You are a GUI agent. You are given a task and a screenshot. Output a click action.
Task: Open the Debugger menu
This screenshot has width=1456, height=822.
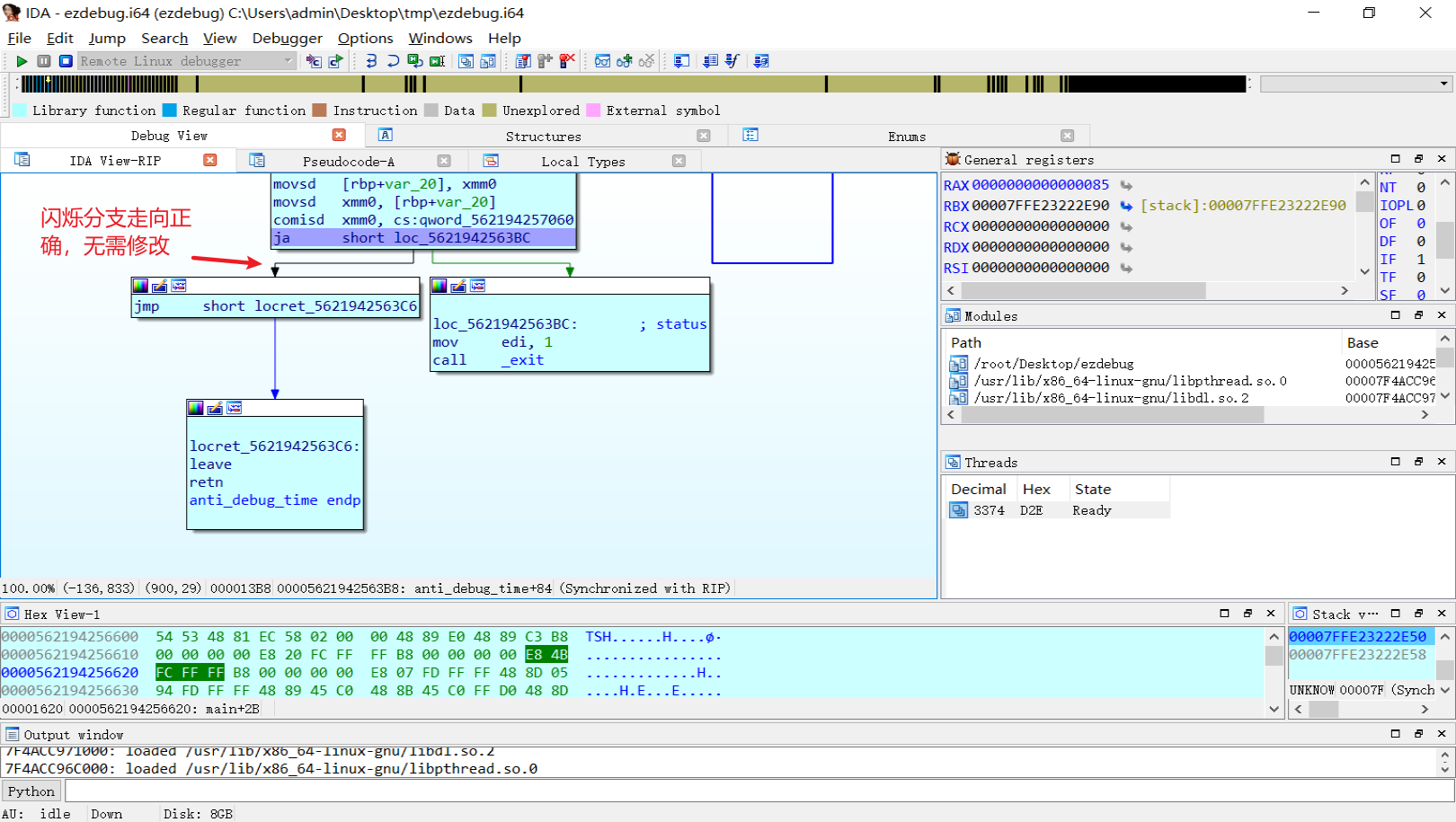click(287, 38)
